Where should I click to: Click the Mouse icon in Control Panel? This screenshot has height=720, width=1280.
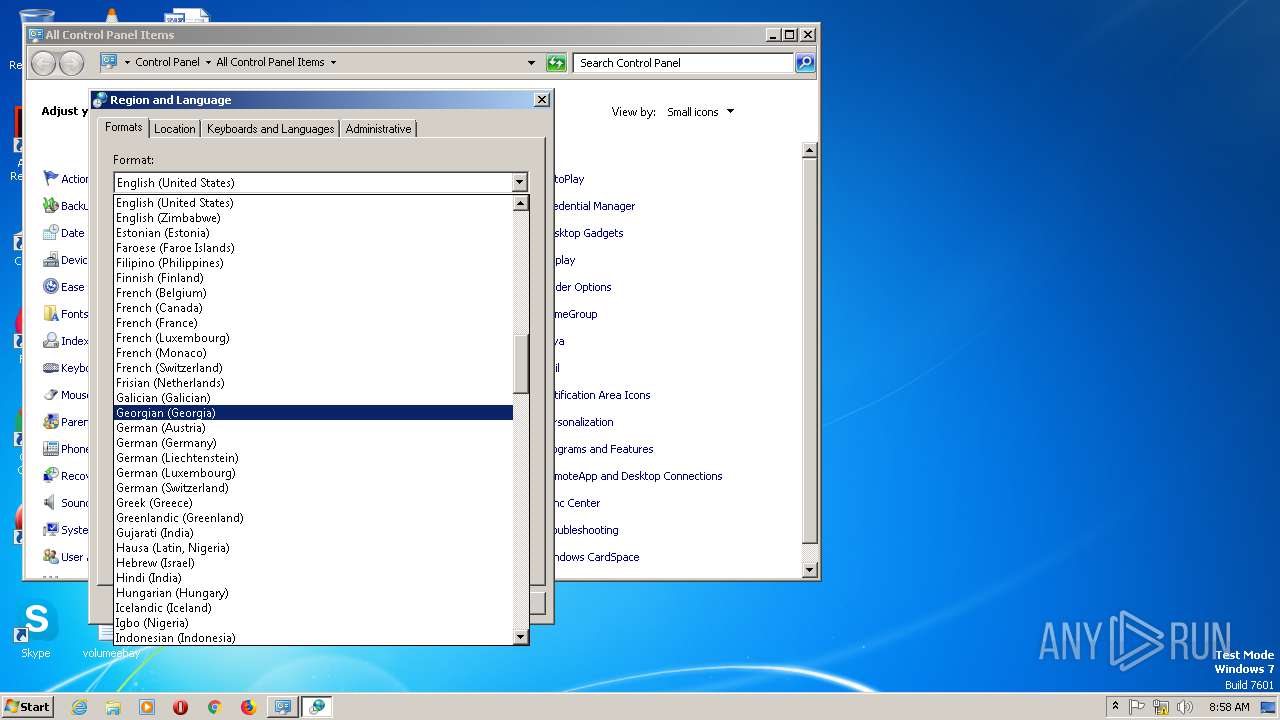click(x=51, y=394)
